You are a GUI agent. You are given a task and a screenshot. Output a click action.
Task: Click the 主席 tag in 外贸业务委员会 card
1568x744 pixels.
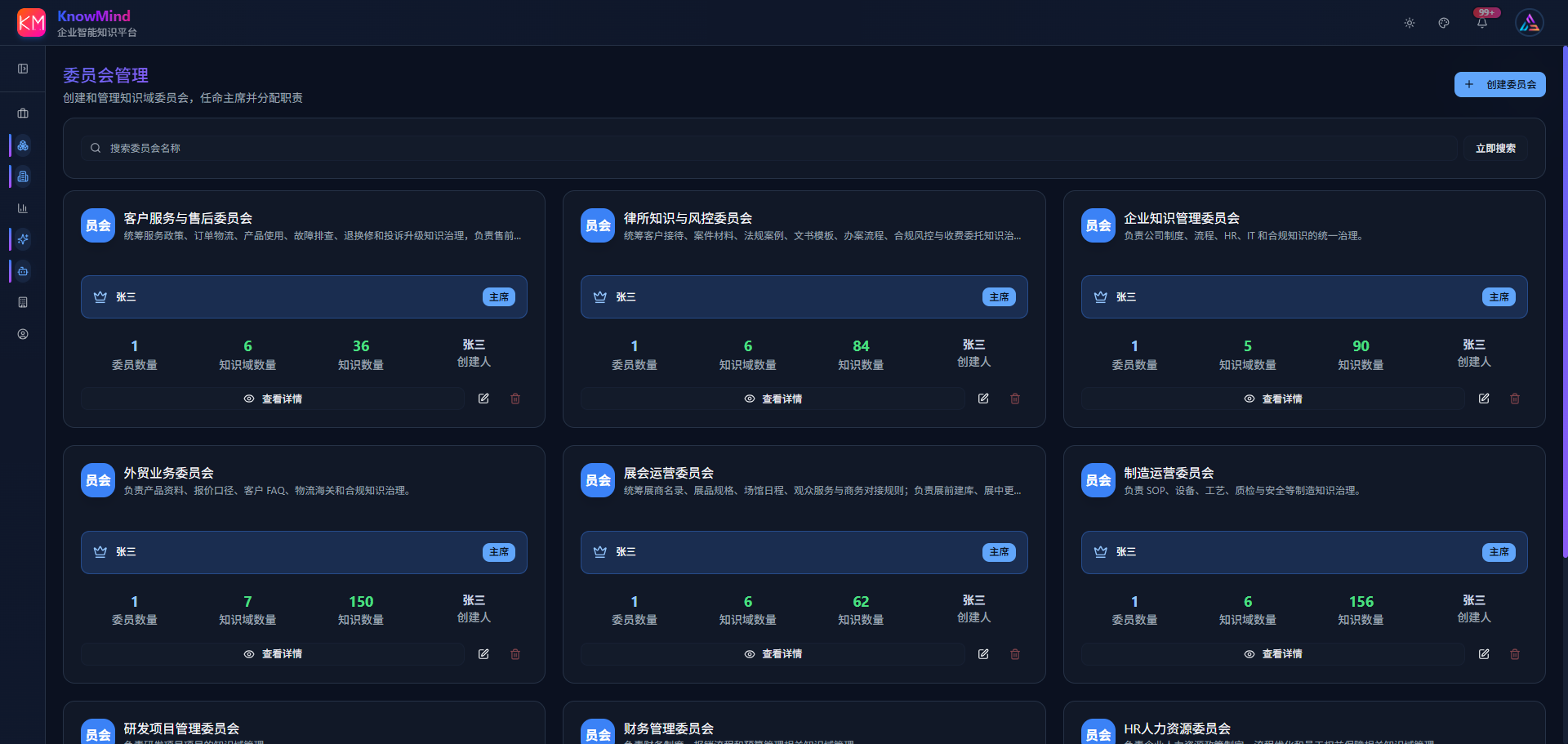(x=499, y=552)
